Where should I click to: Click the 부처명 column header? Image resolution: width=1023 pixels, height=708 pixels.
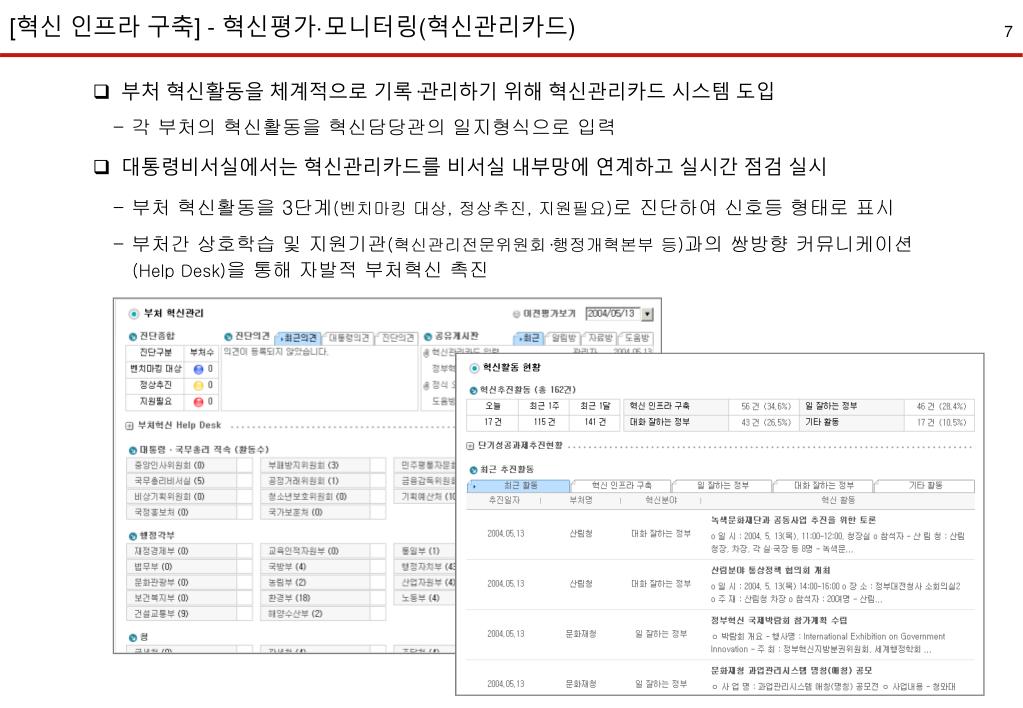tap(581, 500)
